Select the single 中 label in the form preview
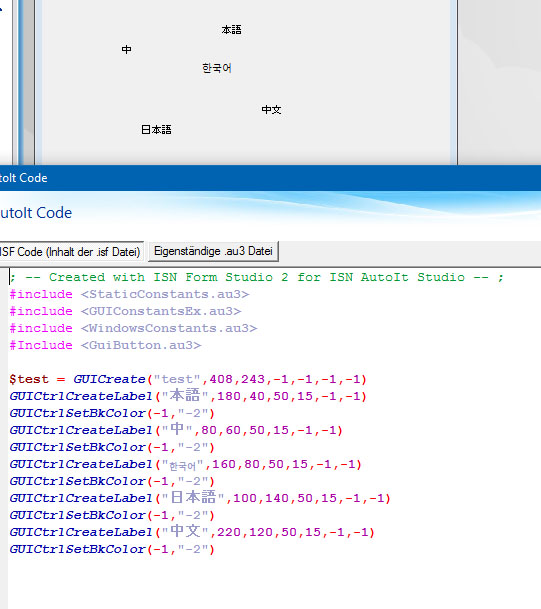541x609 pixels. point(127,49)
